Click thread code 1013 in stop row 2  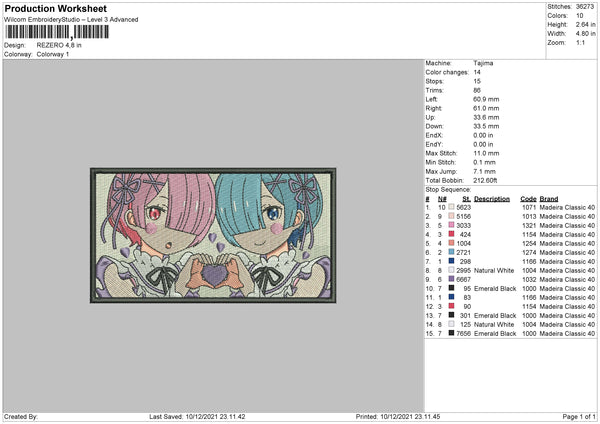[x=529, y=217]
